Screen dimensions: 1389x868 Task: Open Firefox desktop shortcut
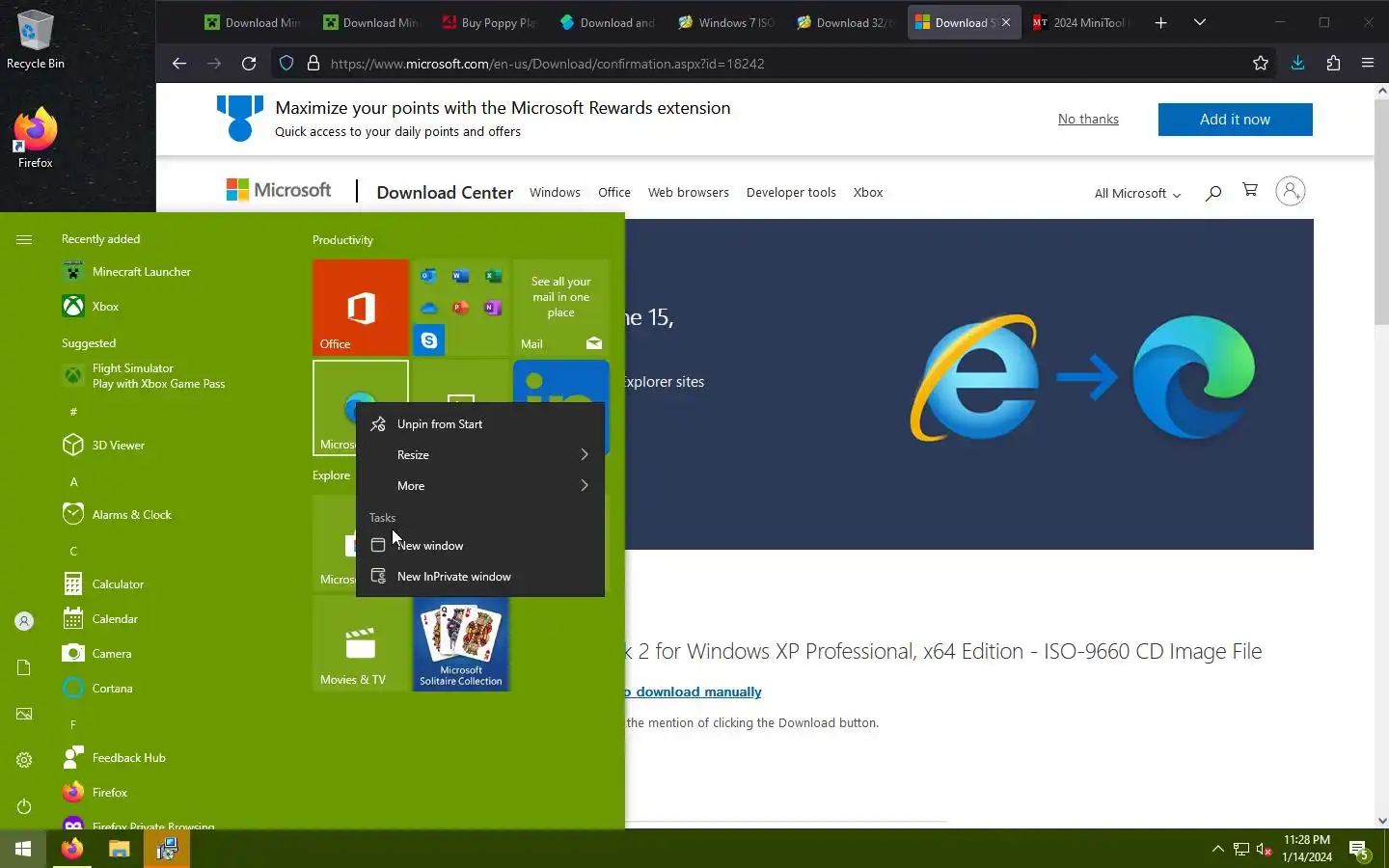36,140
